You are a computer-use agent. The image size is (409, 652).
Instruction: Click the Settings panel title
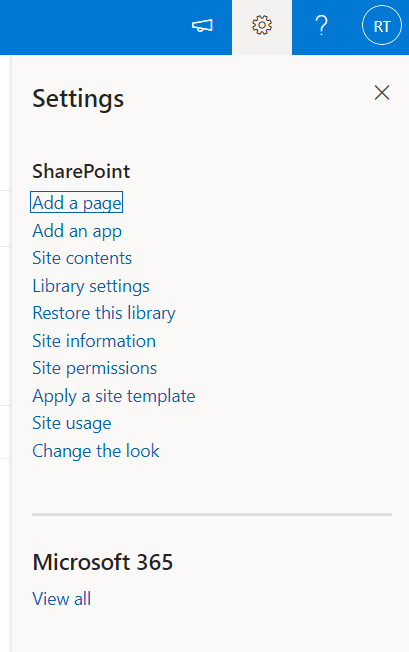78,99
